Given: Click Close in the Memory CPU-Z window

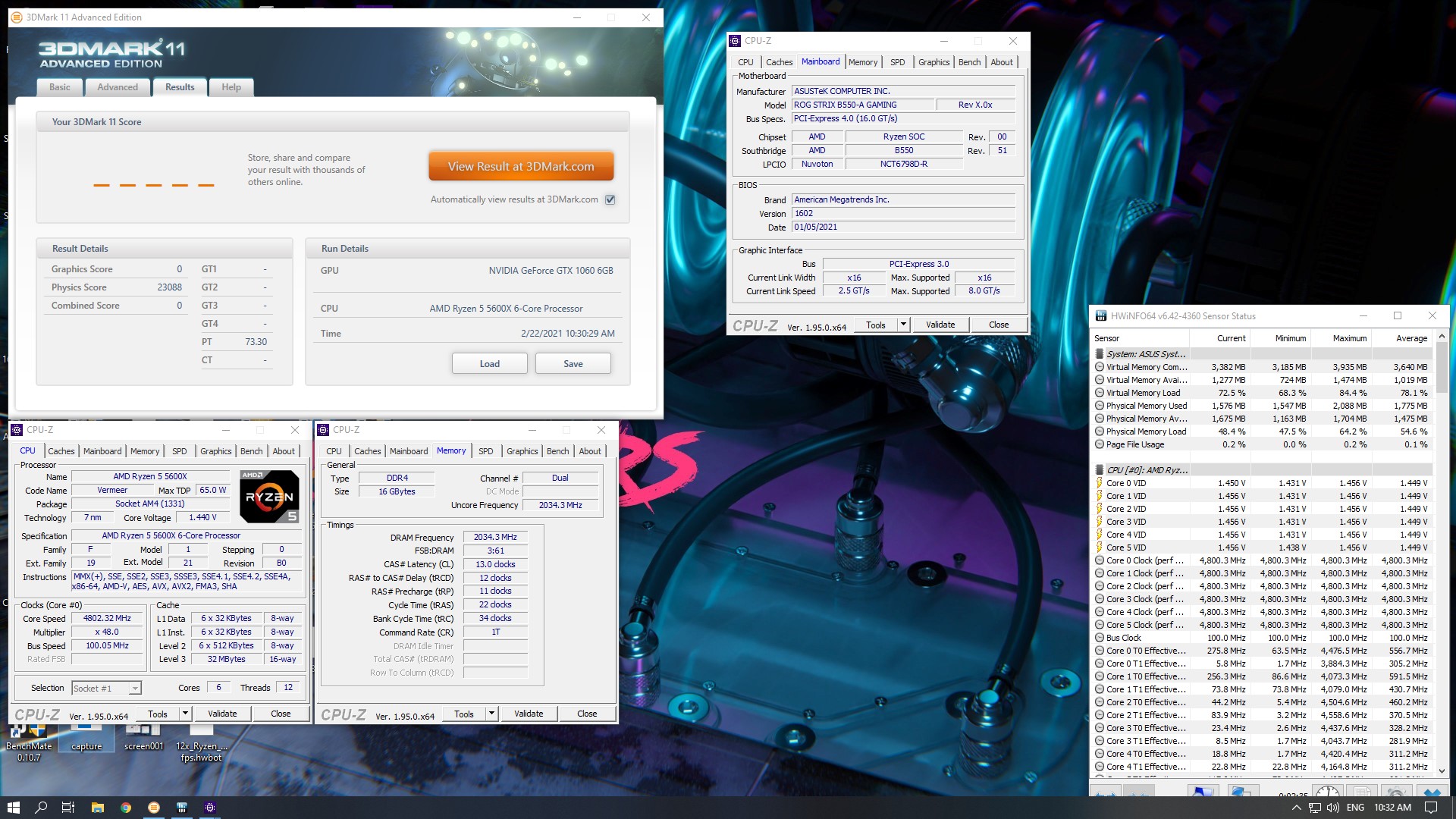Looking at the screenshot, I should pyautogui.click(x=587, y=714).
